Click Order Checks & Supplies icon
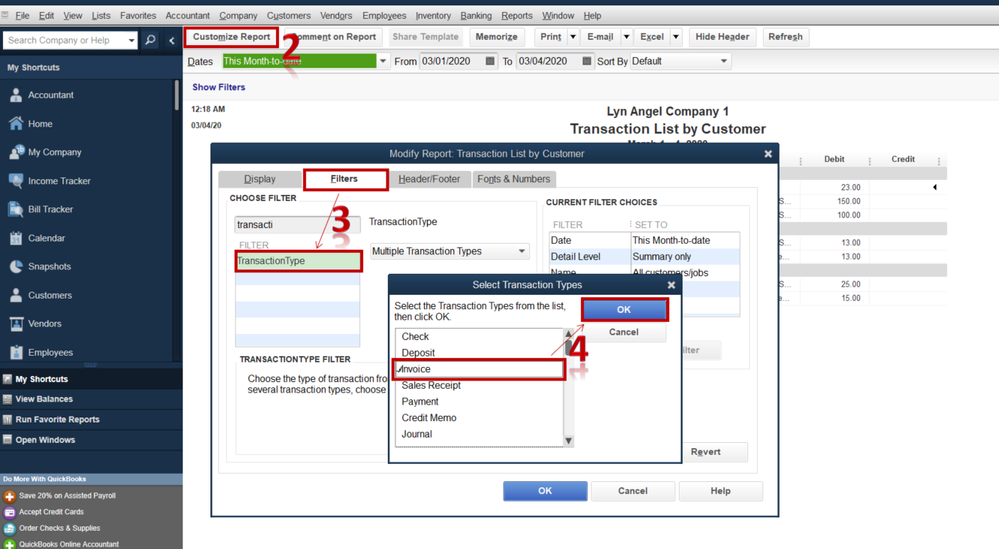Screen dimensions: 999x549 pyautogui.click(x=10, y=529)
